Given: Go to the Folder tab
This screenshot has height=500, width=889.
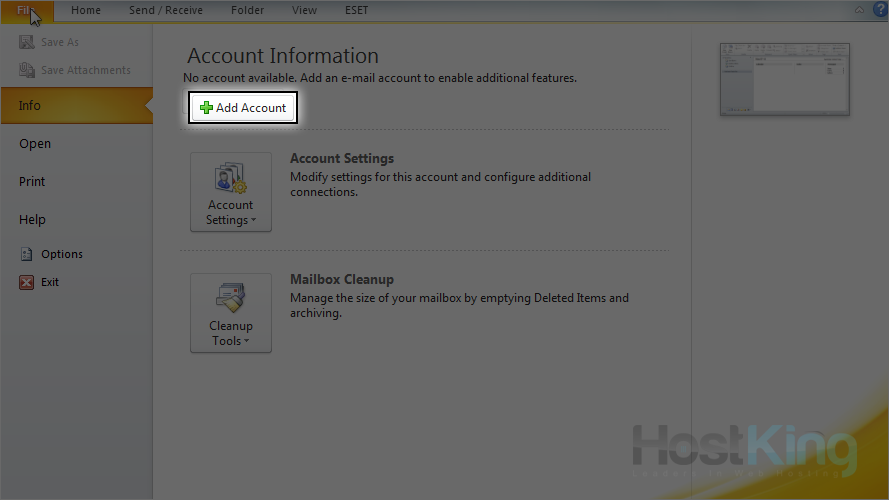Looking at the screenshot, I should [247, 11].
